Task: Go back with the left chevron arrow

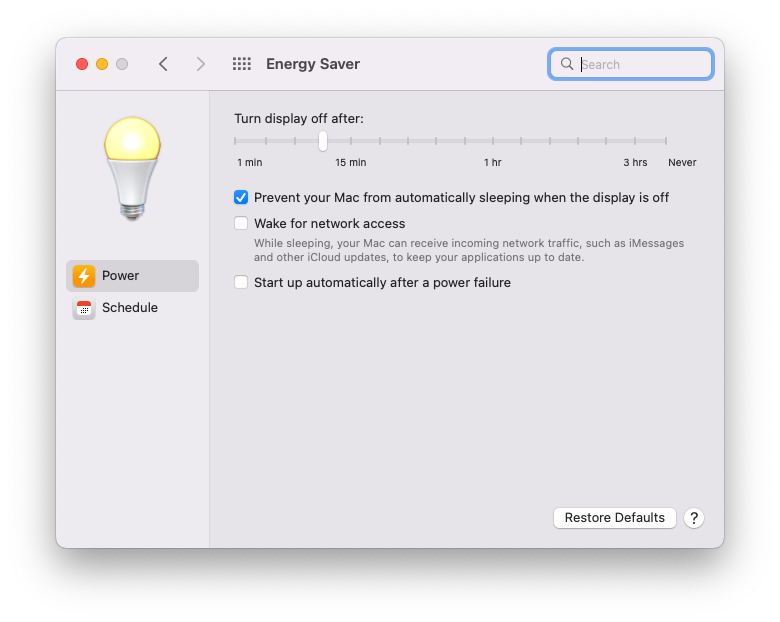Action: point(163,64)
